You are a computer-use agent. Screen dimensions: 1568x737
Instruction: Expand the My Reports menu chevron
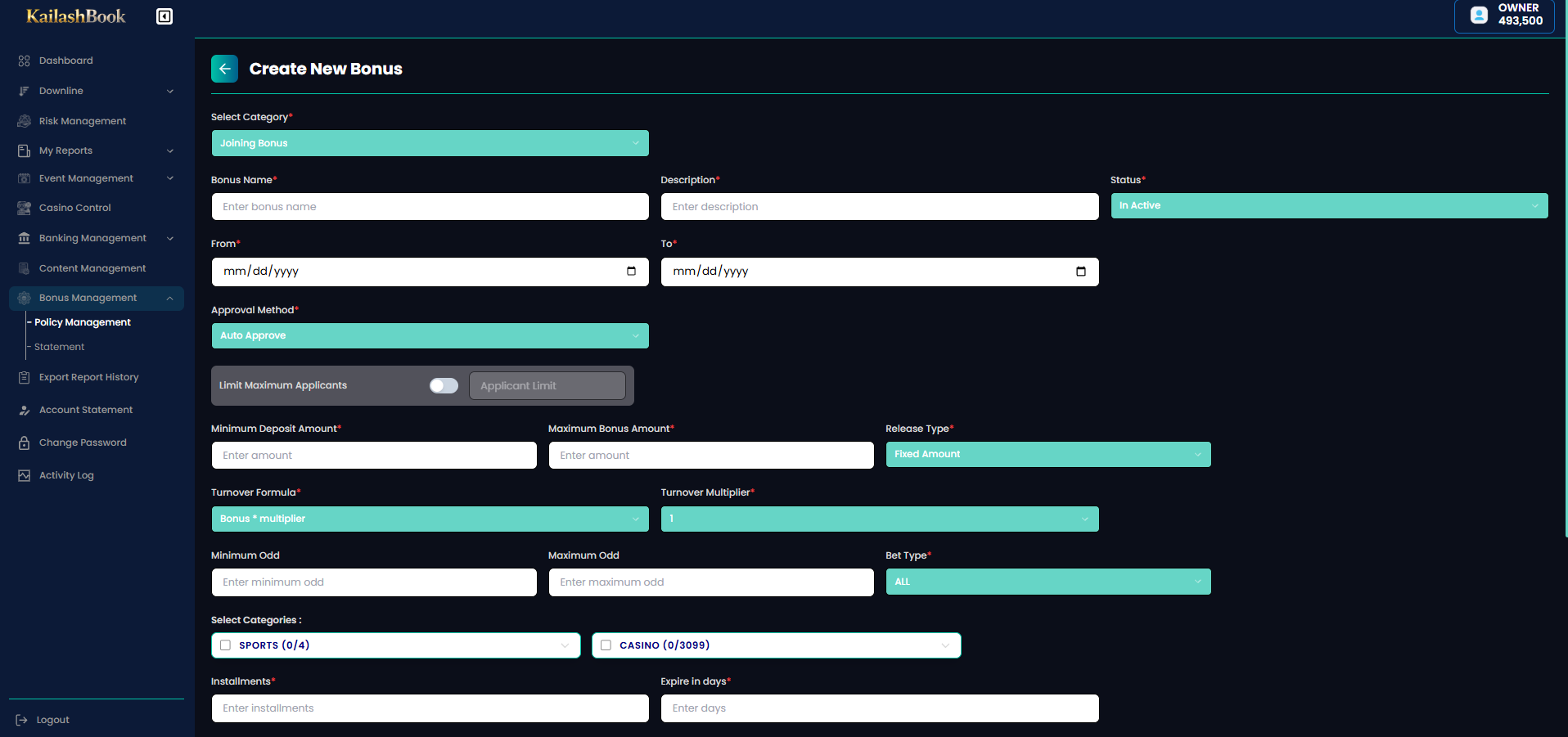point(170,151)
